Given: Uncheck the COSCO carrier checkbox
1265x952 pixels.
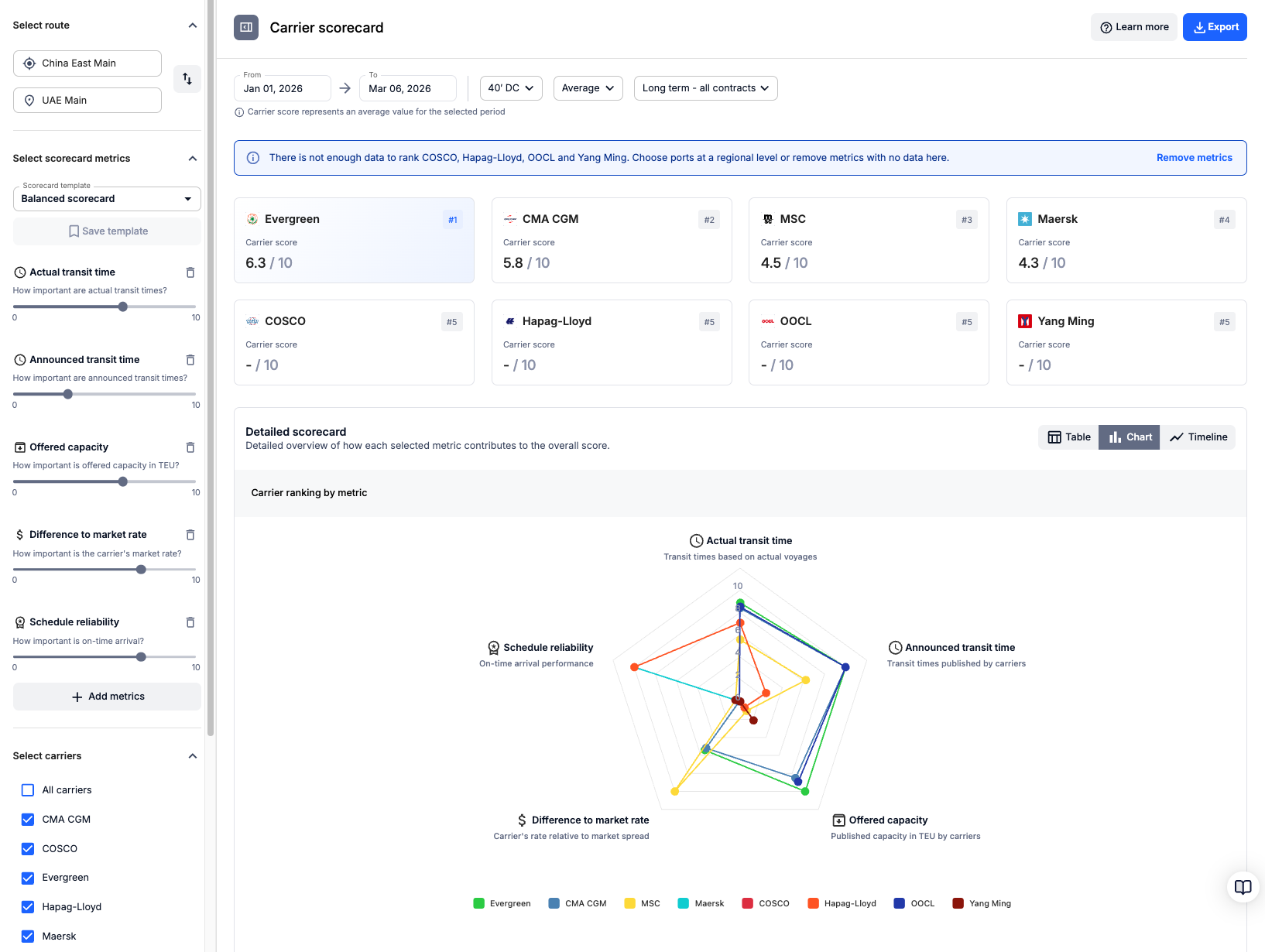Looking at the screenshot, I should coord(28,849).
